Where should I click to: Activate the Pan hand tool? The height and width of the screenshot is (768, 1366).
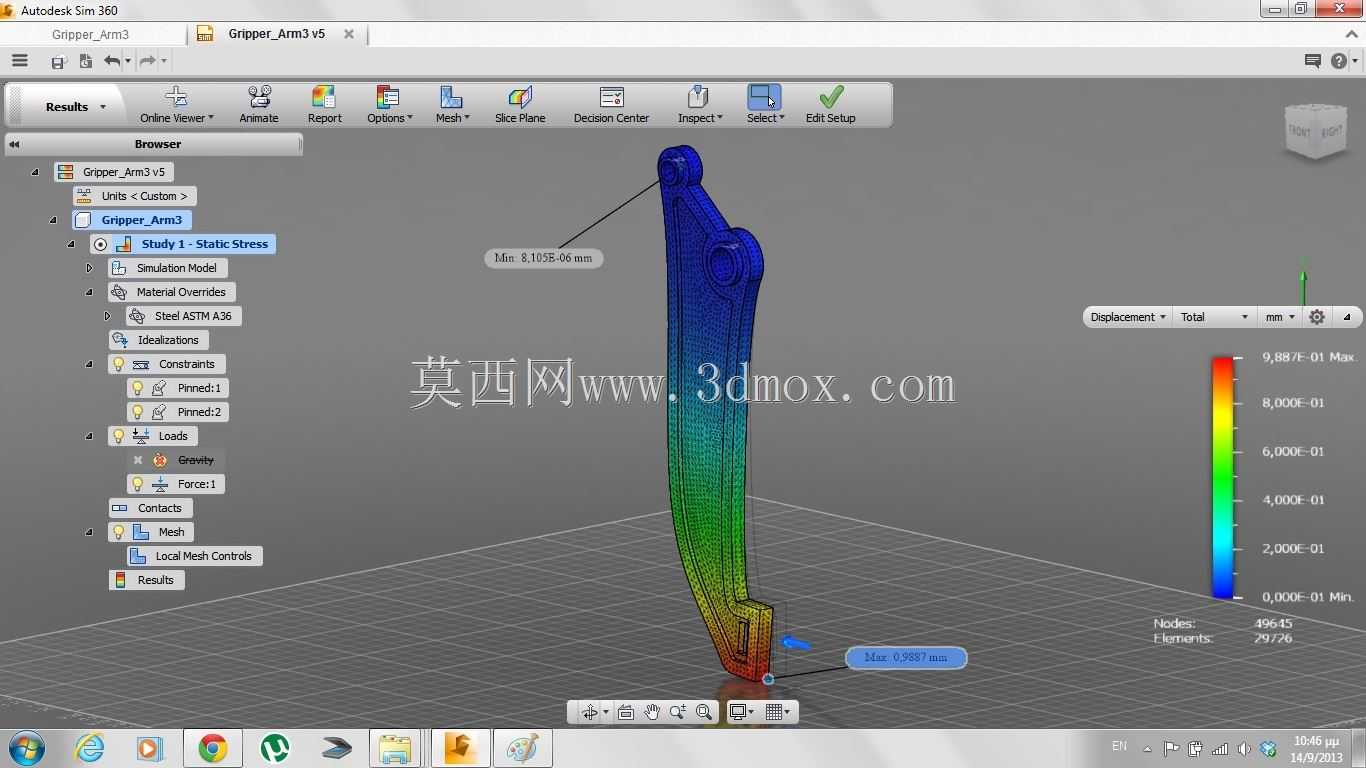coord(652,712)
